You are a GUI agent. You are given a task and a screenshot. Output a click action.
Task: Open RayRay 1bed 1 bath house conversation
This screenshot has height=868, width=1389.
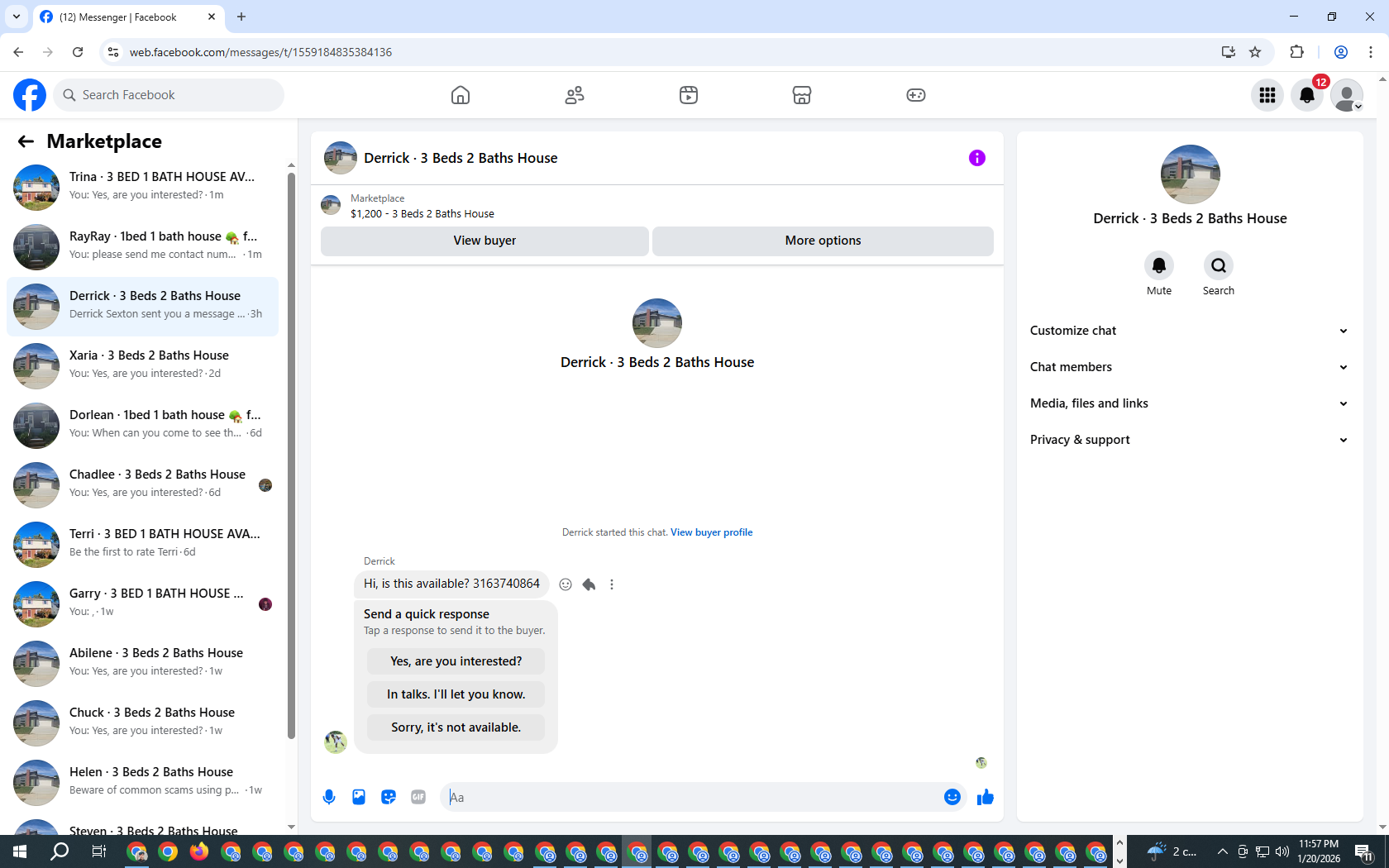click(142, 246)
